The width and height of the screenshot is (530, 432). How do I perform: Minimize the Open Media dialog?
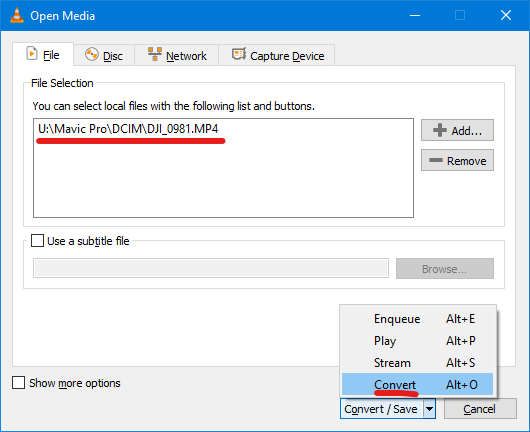click(415, 15)
